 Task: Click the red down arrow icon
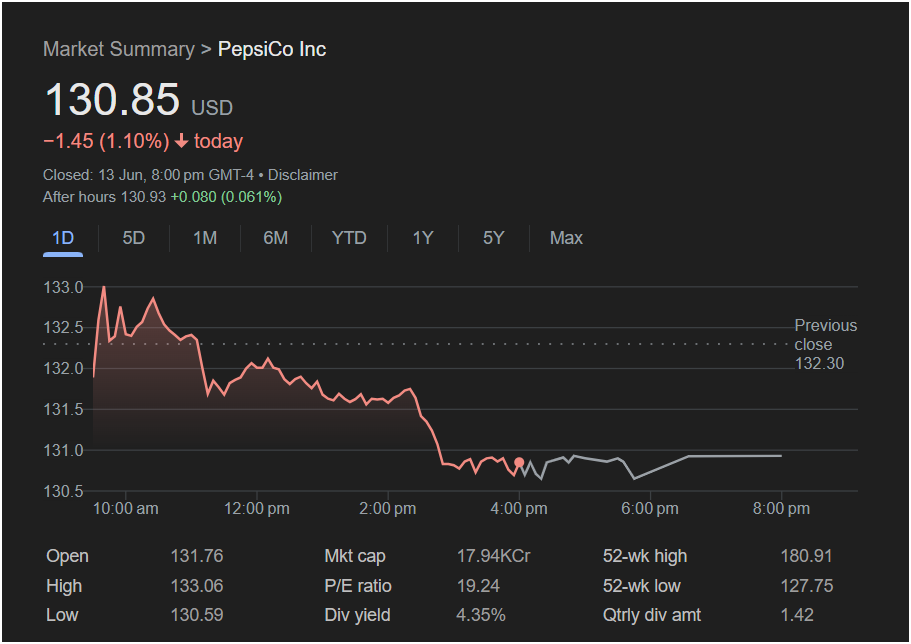tap(181, 141)
